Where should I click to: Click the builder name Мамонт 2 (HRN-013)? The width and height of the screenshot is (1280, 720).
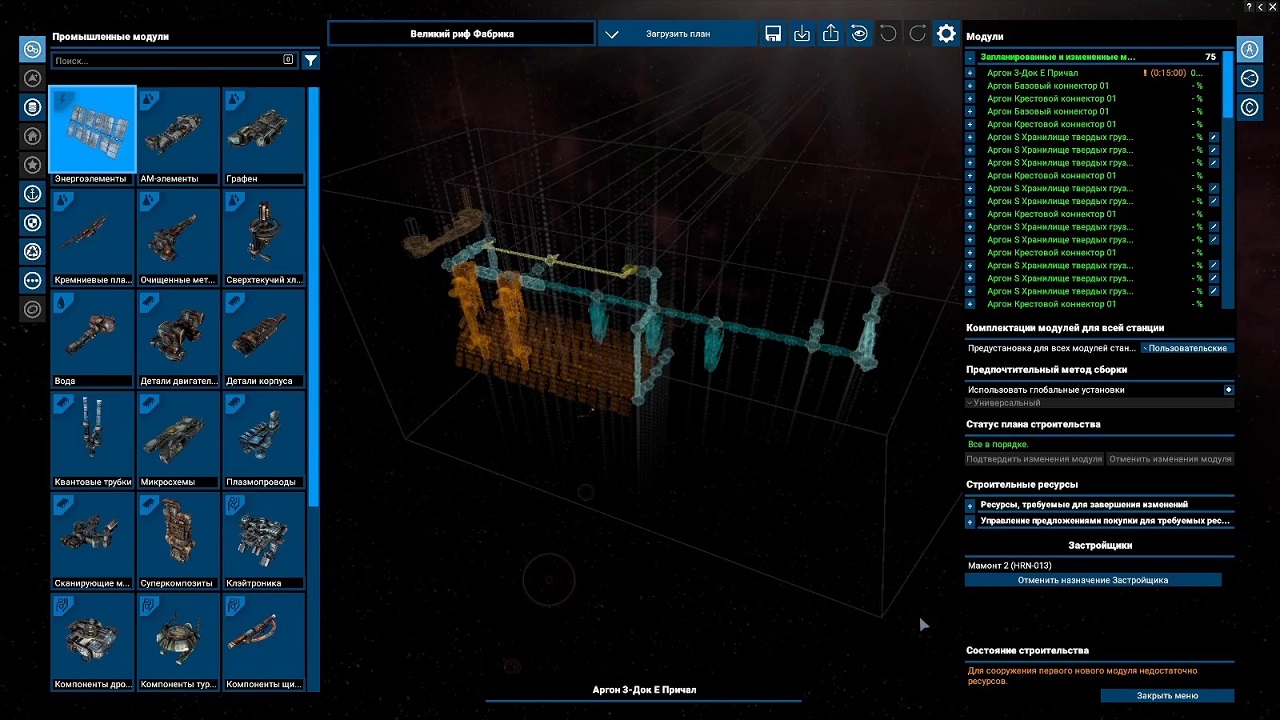[x=1009, y=566]
